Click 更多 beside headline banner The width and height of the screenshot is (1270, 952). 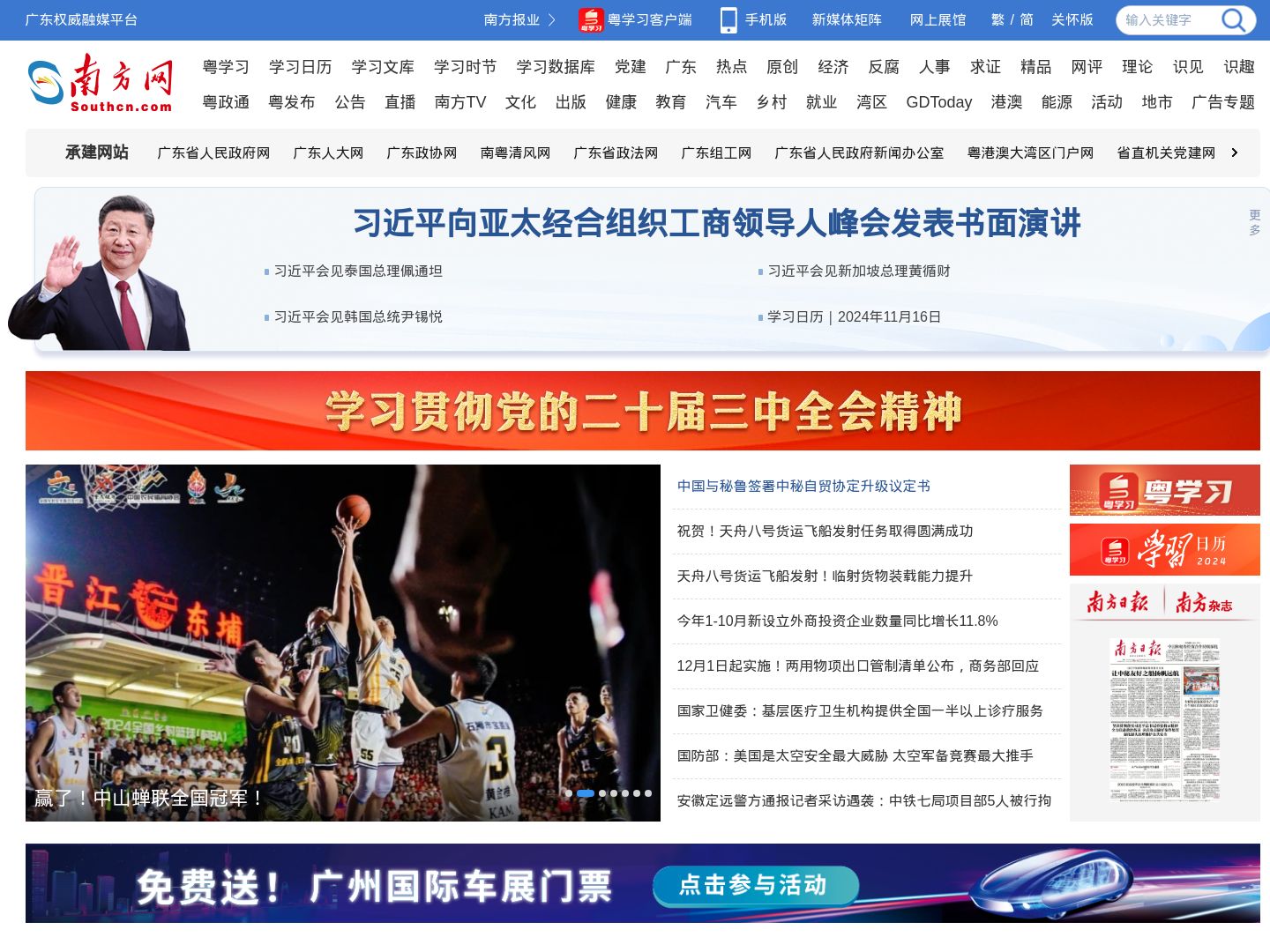point(1254,222)
